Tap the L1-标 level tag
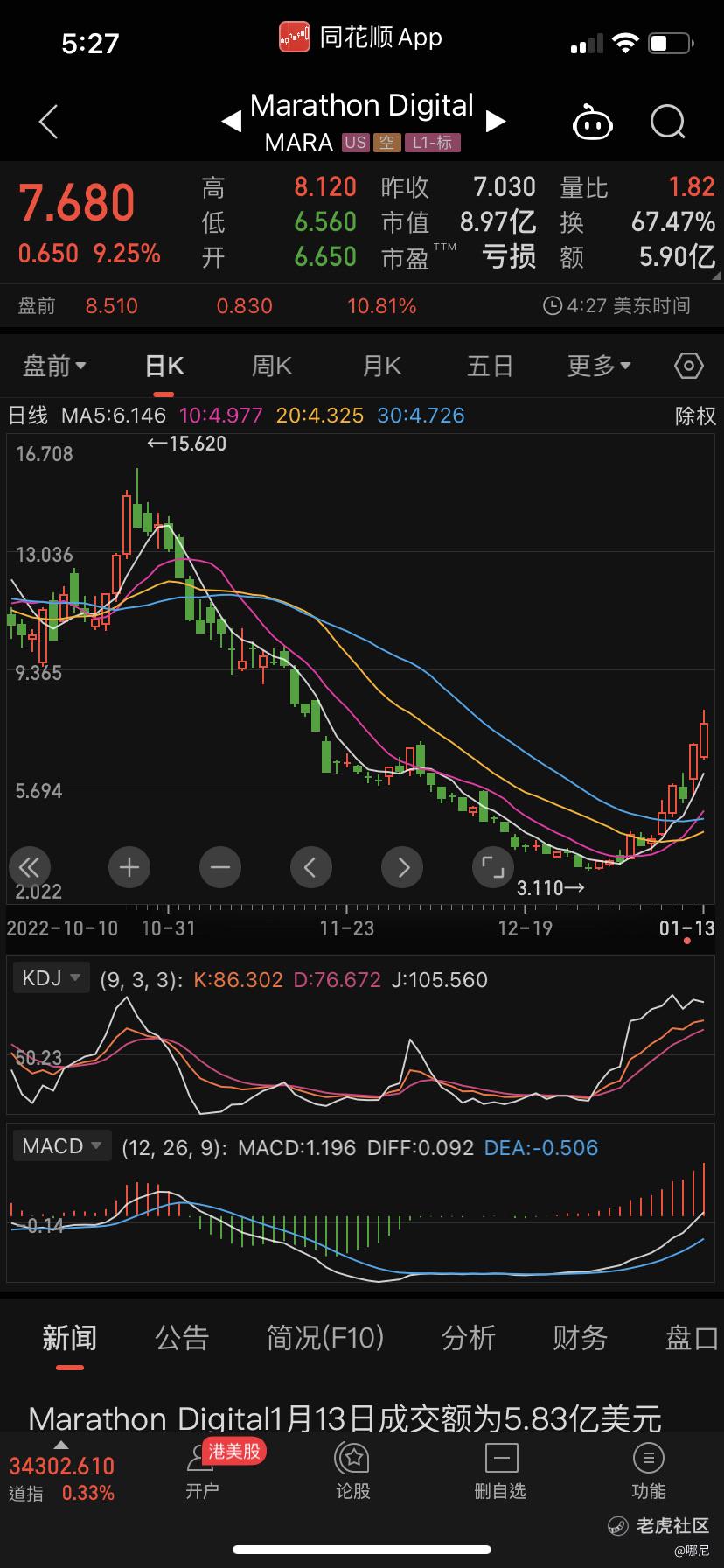The image size is (724, 1568). 433,142
